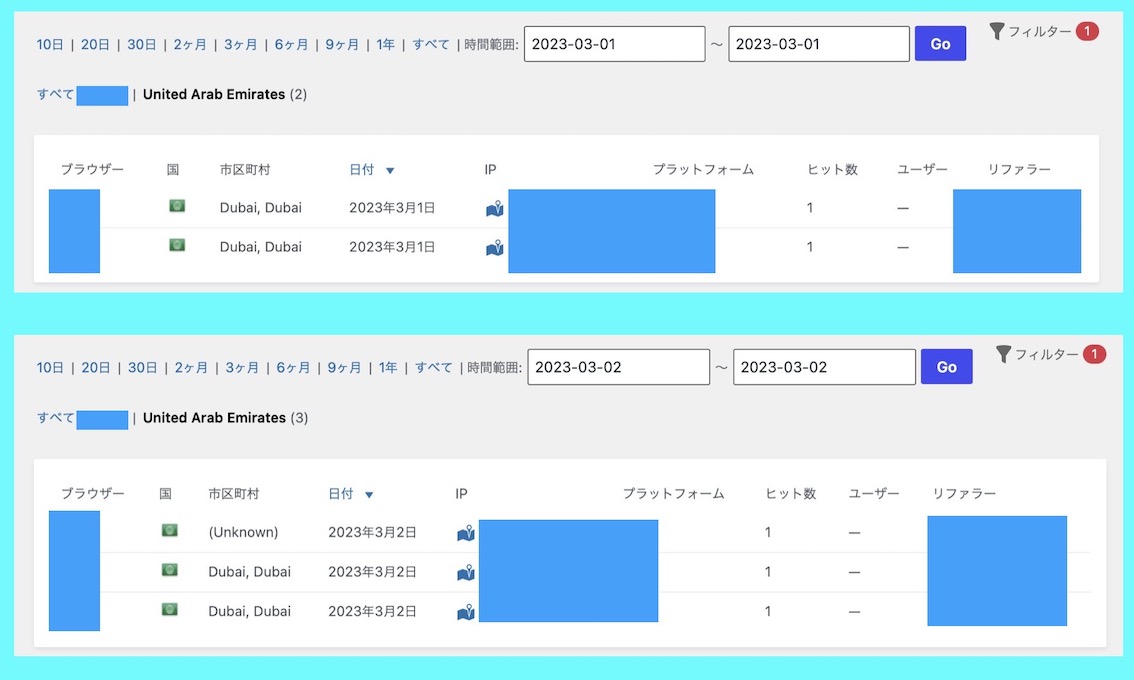
Task: Click UAE flag icon in the (Unknown) city row
Action: coord(169,530)
